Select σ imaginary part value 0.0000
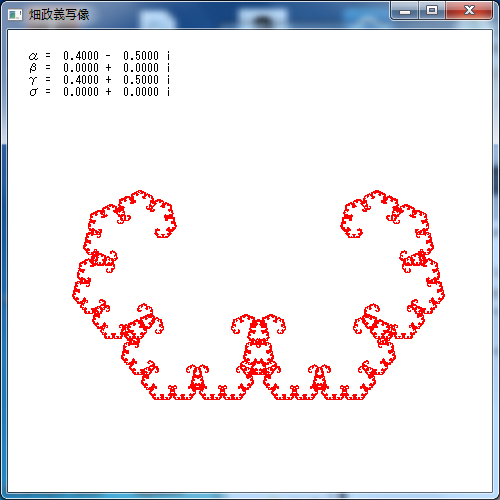The image size is (500, 500). (141, 92)
